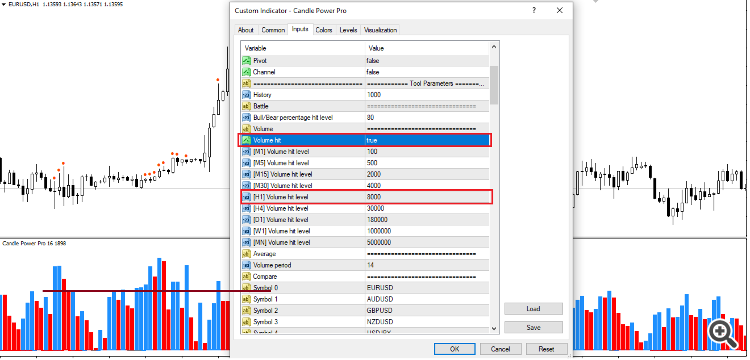Click the [H1] Volume hit level icon
Viewport: 750px width, 360px height.
(x=246, y=197)
